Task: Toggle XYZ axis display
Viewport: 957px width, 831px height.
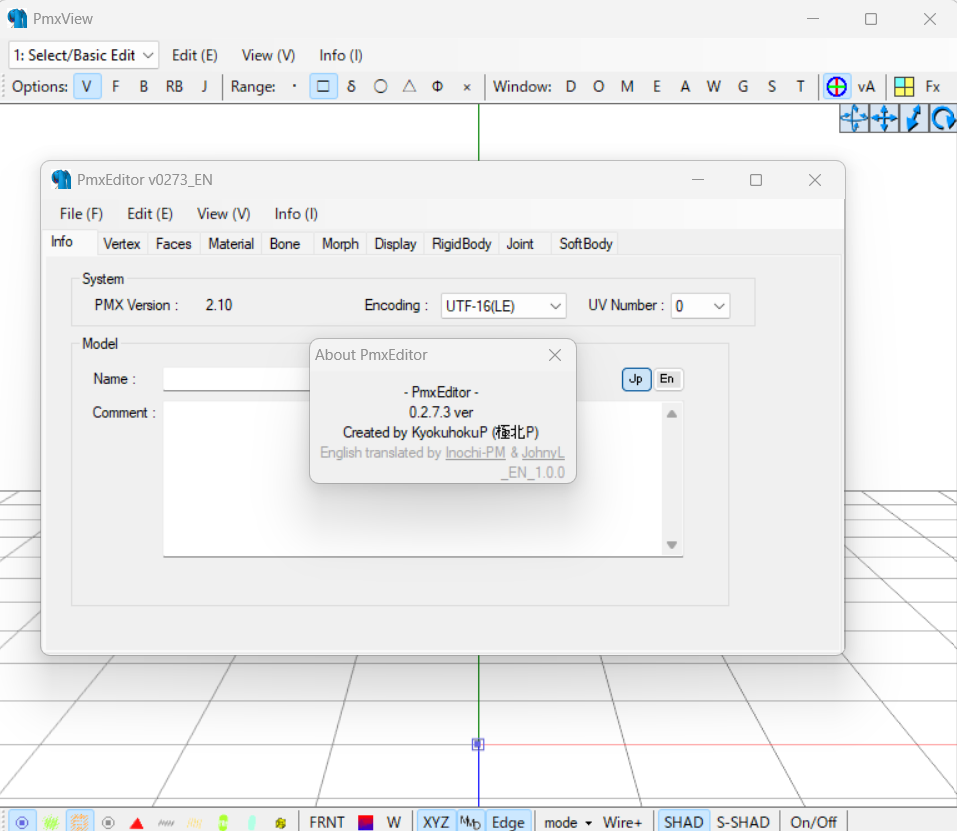Action: 436,822
